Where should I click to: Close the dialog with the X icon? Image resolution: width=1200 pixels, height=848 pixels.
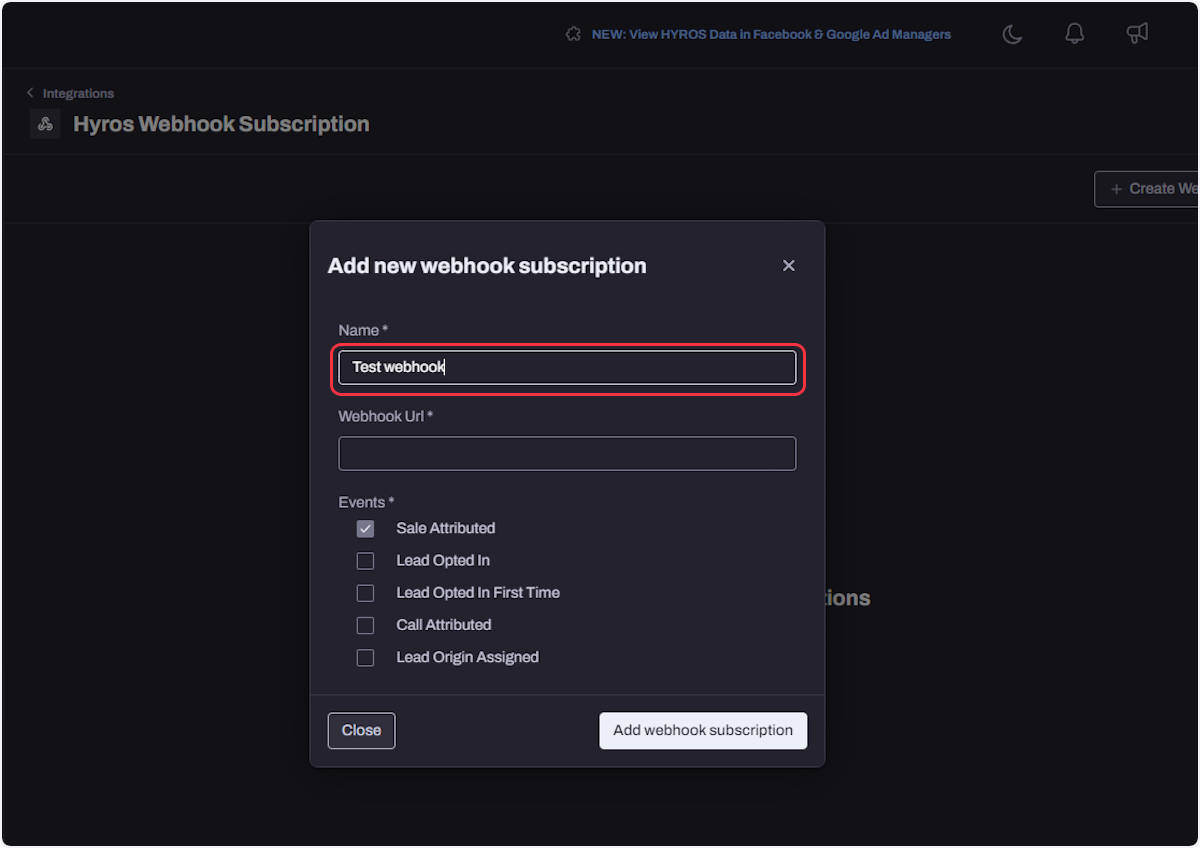click(789, 265)
